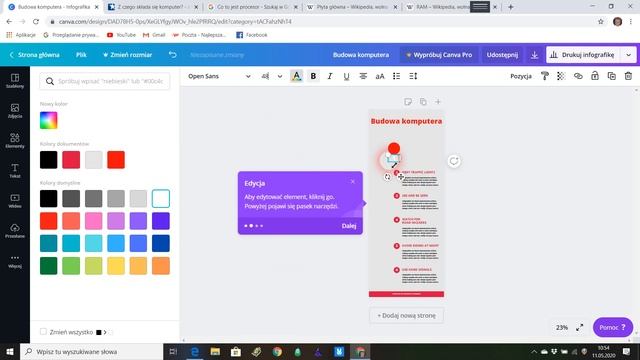Screen dimensions: 640x360
Task: Close the Edycja tooltip
Action: coord(353,182)
